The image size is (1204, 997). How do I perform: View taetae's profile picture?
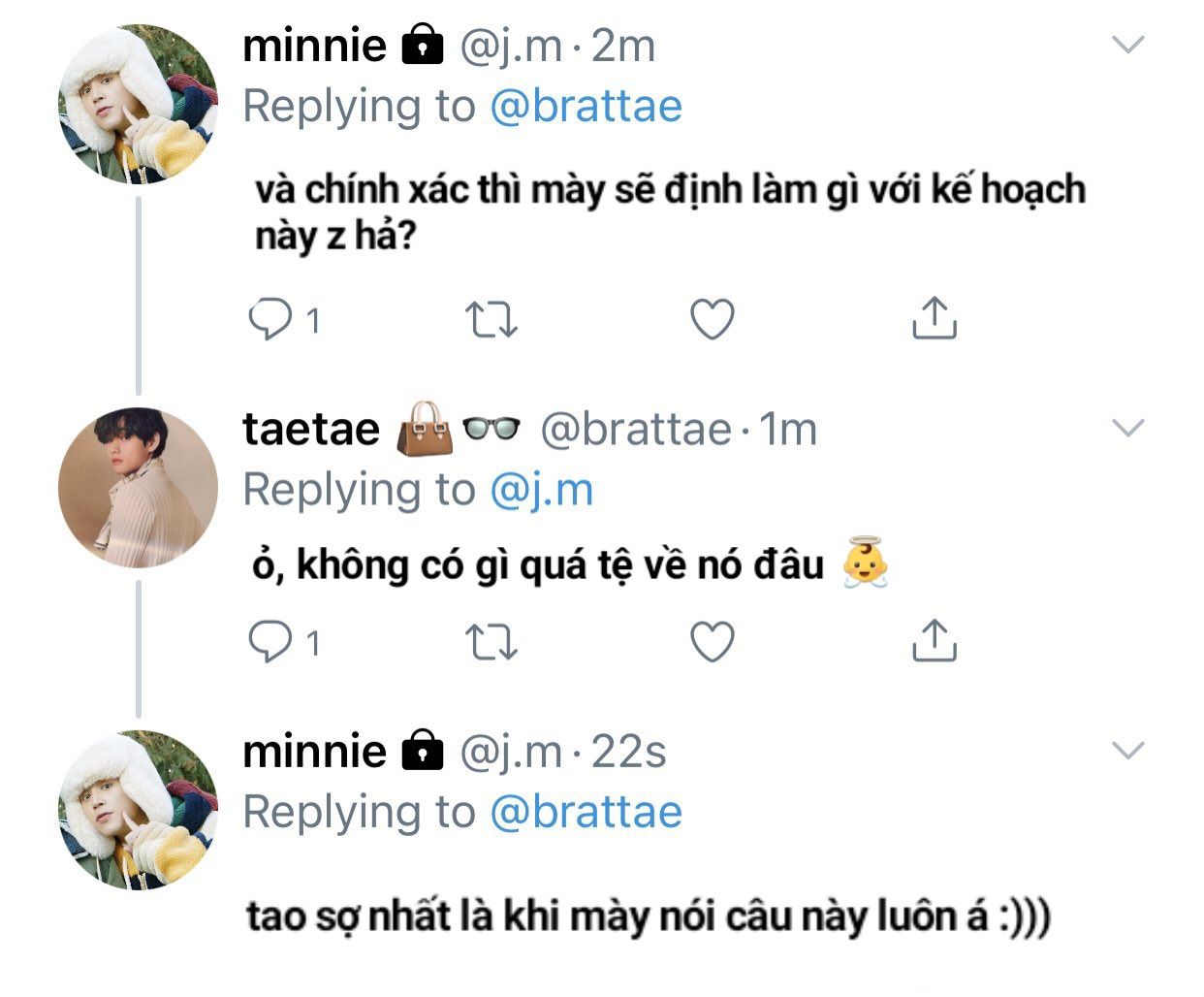[138, 488]
